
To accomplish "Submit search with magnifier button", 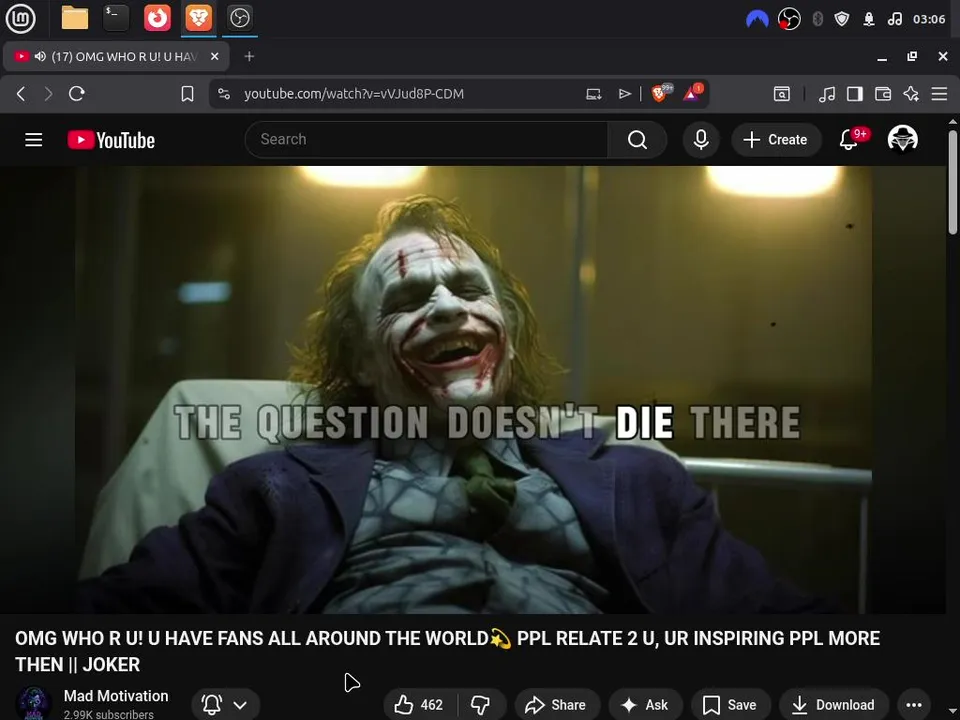I will click(637, 140).
